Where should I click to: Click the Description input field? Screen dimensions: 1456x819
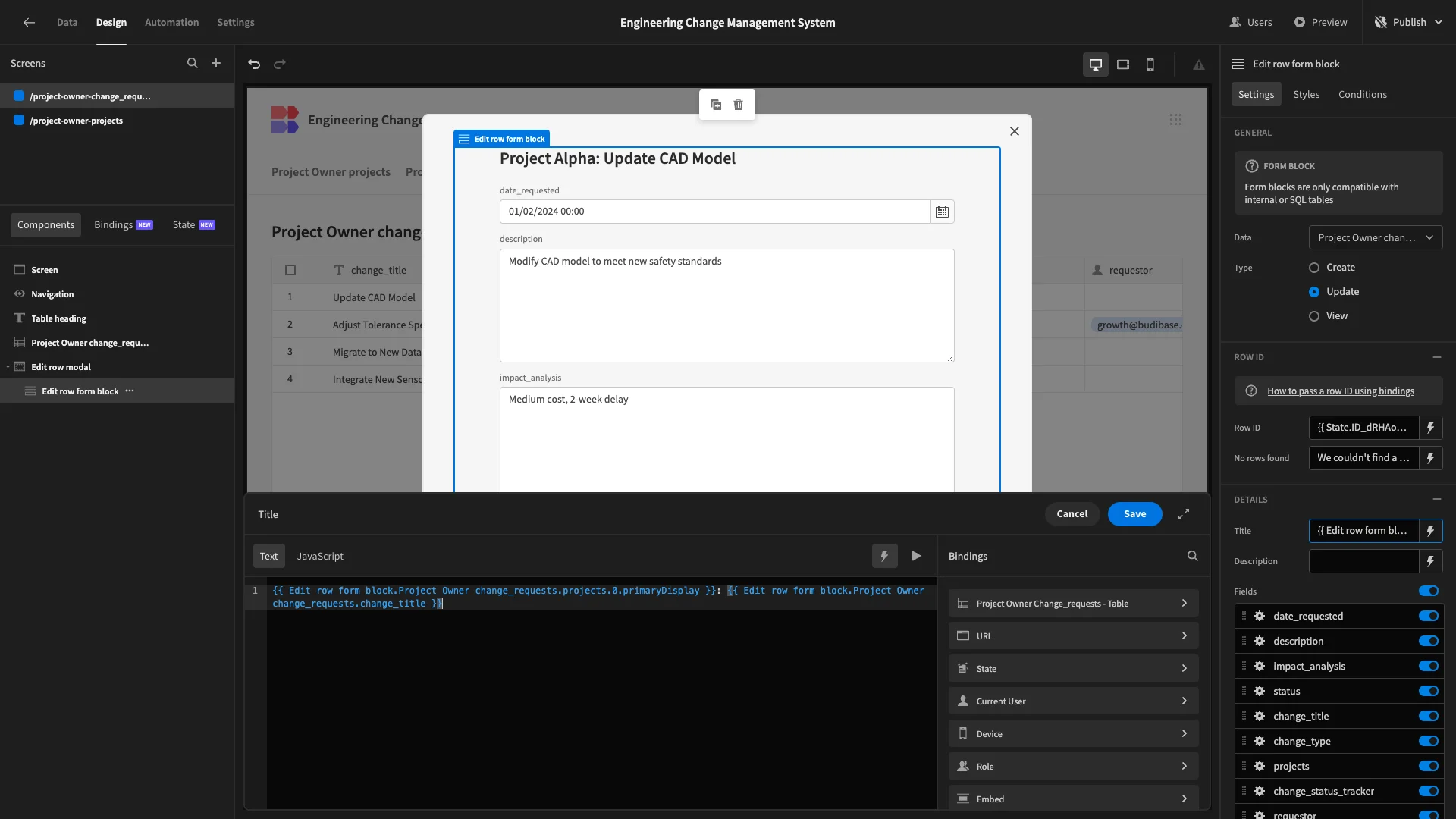pos(1363,561)
